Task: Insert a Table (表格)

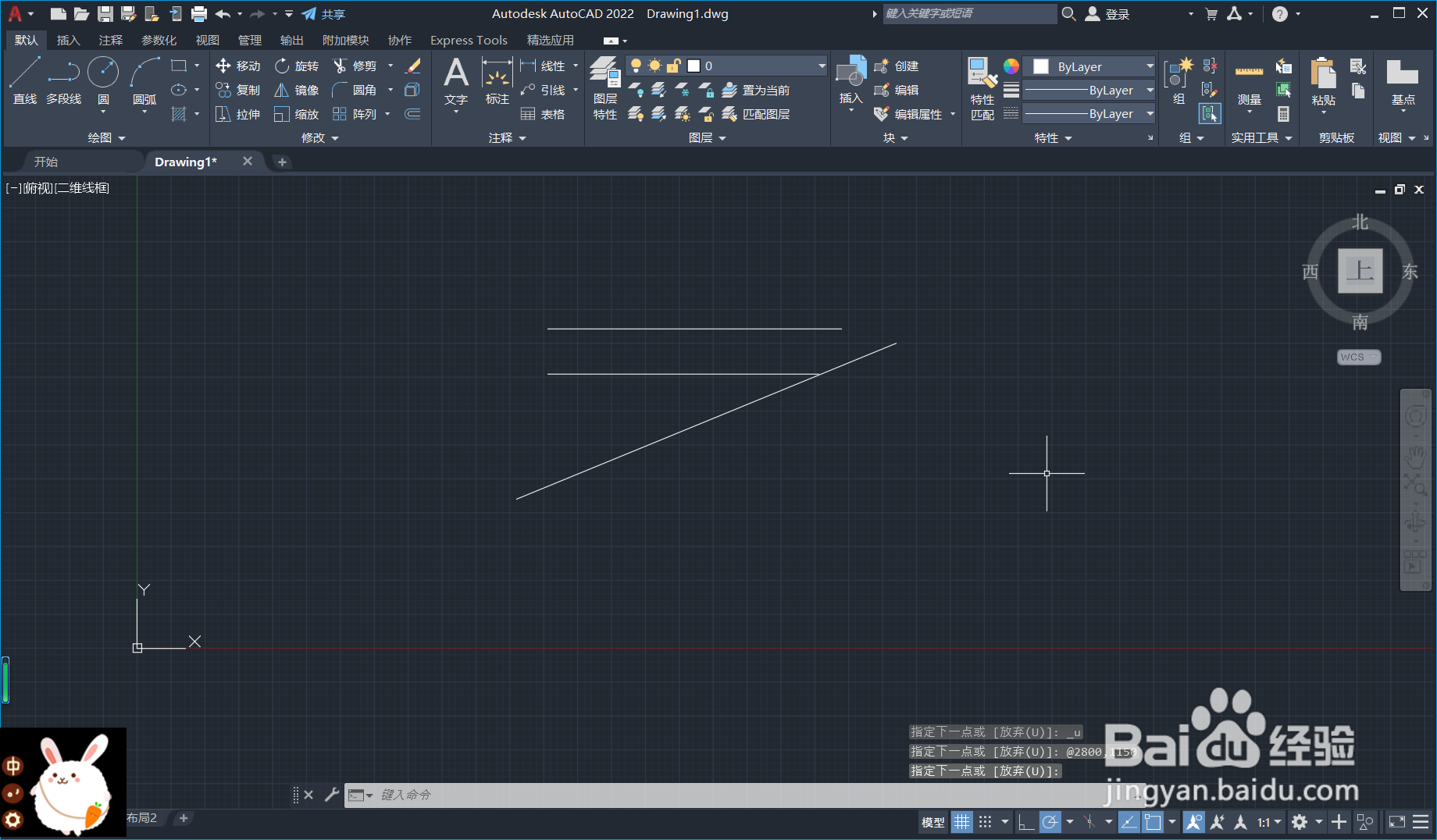Action: click(543, 115)
